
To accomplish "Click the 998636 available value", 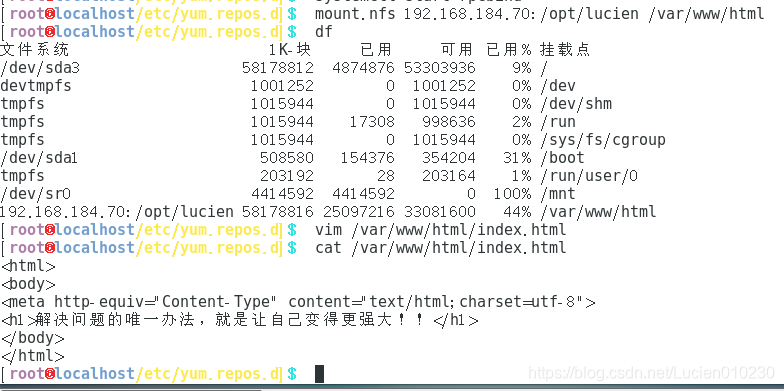I will pos(449,122).
